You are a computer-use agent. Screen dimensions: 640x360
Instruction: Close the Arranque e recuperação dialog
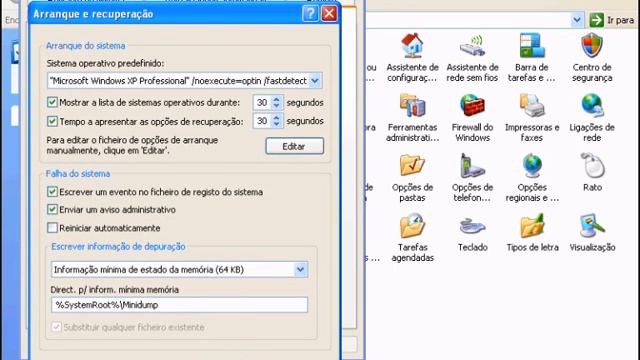click(329, 14)
